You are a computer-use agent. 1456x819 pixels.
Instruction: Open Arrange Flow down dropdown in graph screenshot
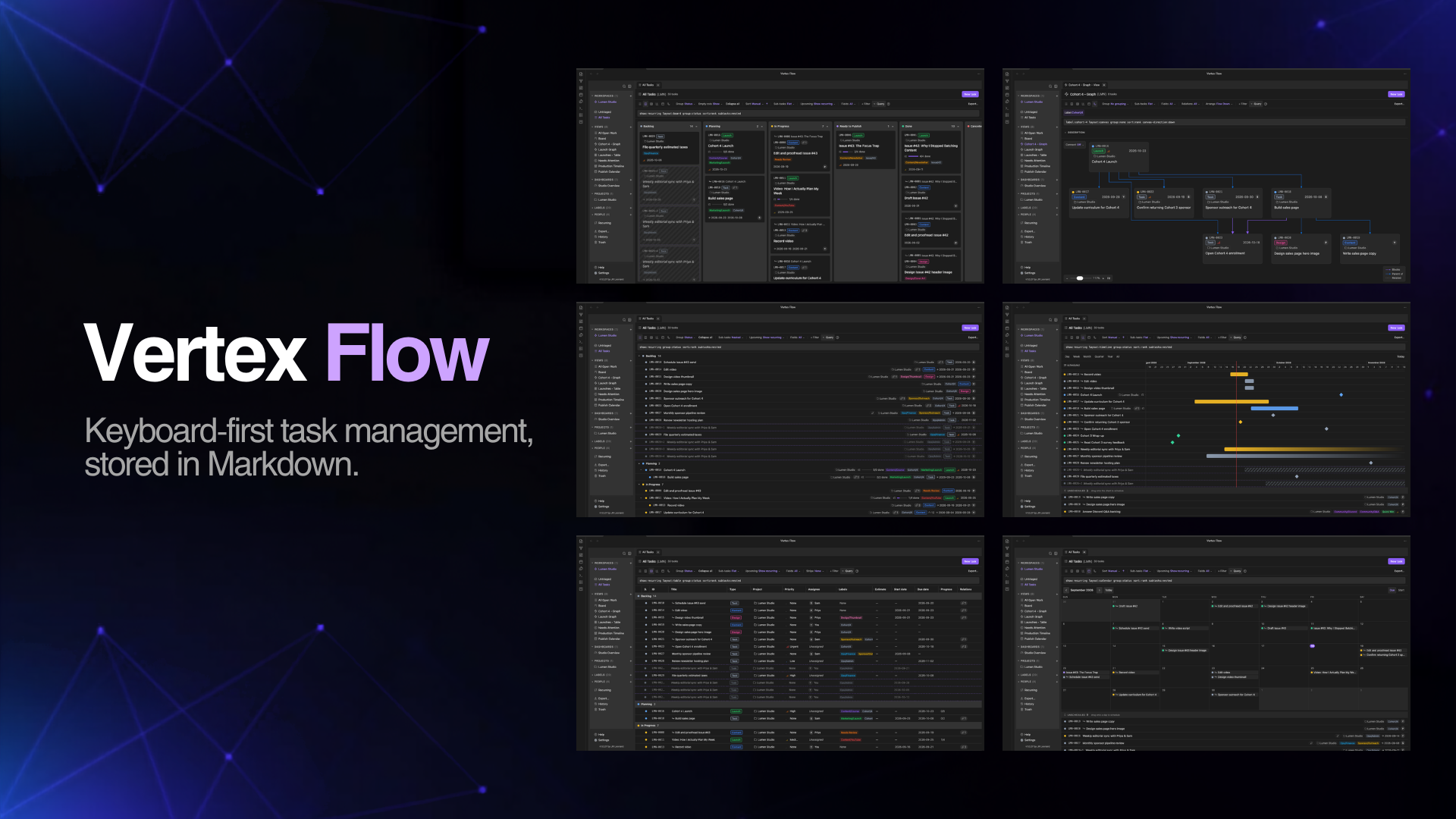coord(1219,104)
